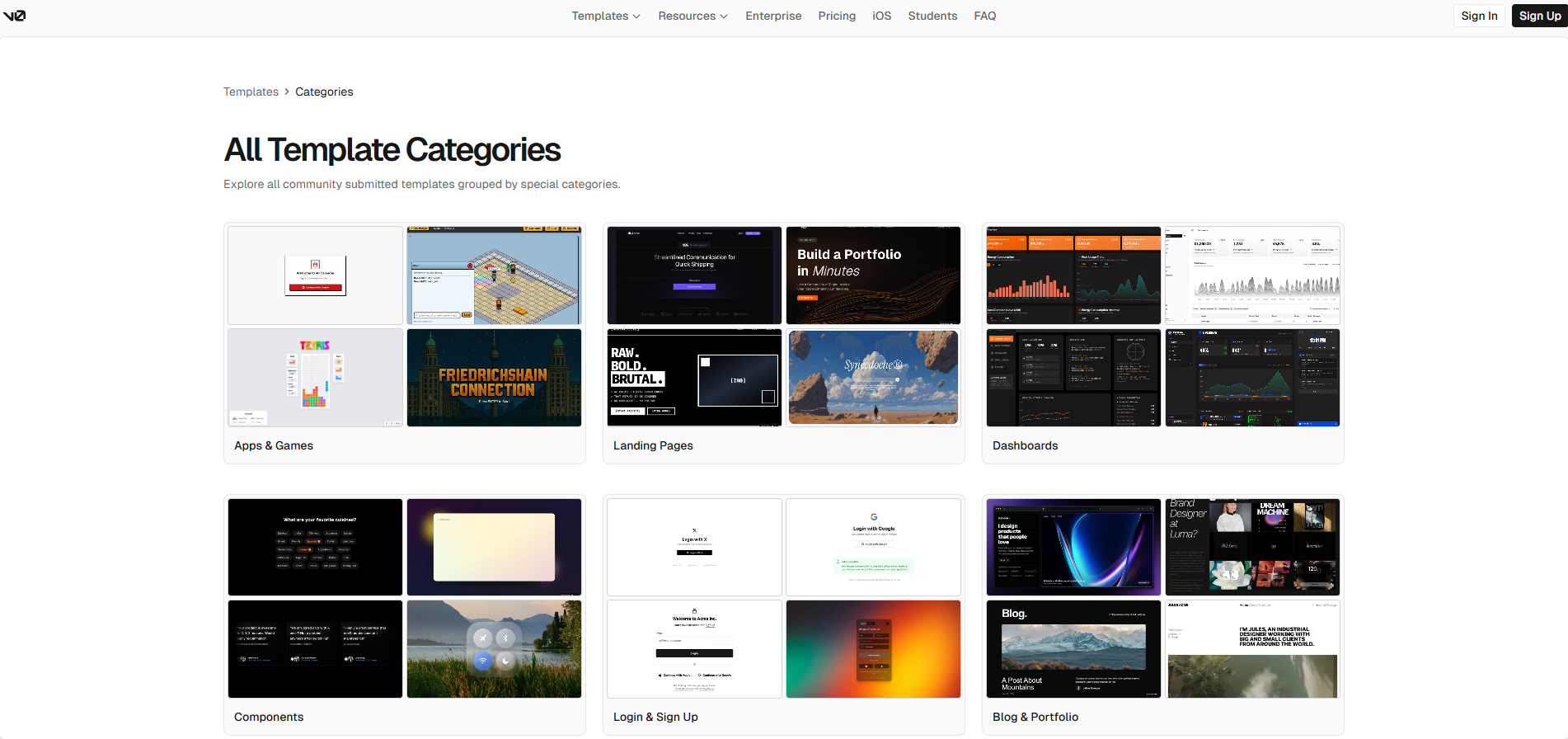Screen dimensions: 1568x739
Task: Click the Categories breadcrumb text
Action: [x=324, y=92]
